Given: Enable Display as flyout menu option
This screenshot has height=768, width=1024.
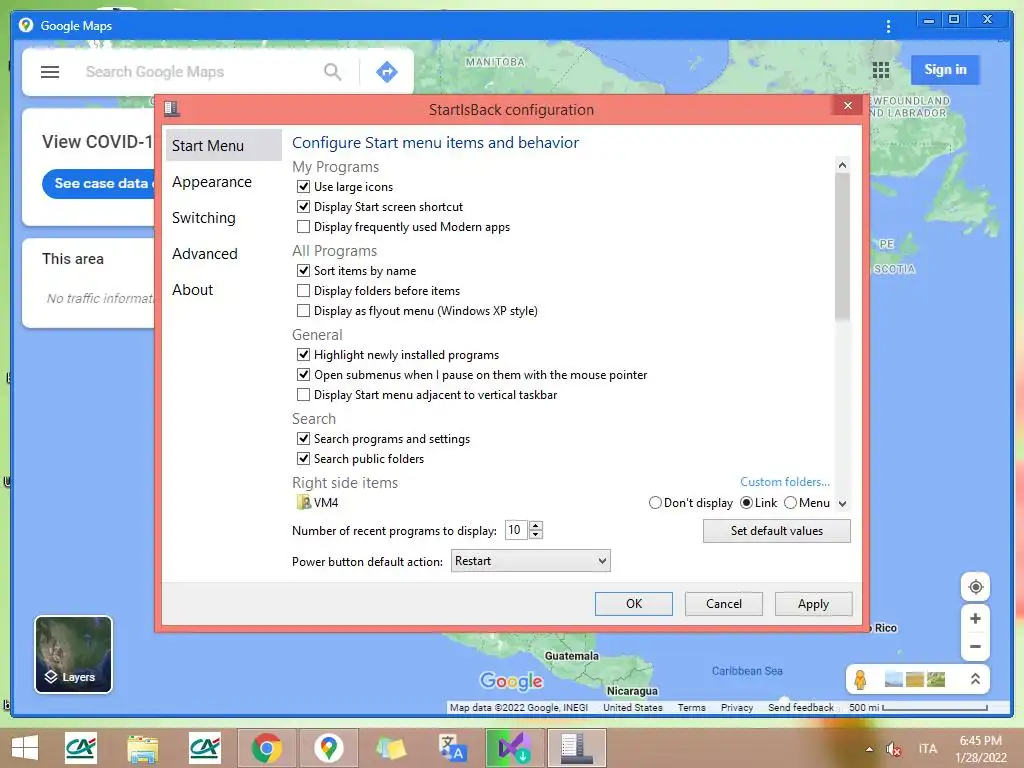Looking at the screenshot, I should 303,310.
